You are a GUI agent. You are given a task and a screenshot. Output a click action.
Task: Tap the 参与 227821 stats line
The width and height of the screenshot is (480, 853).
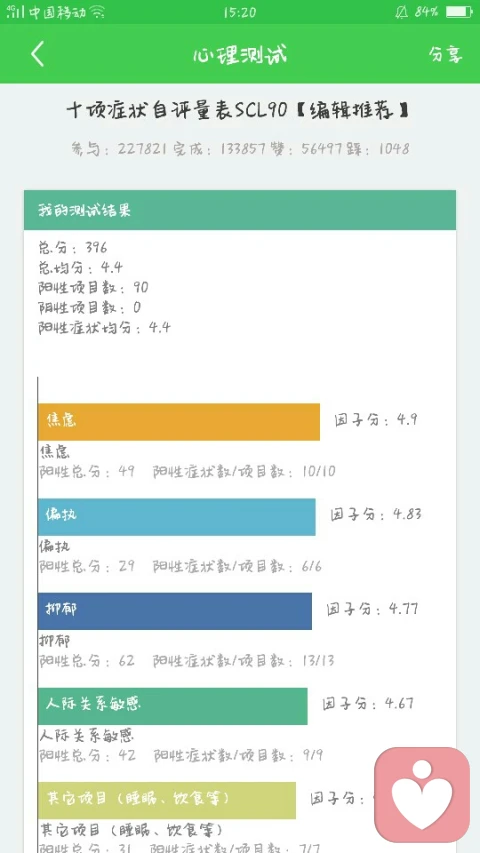240,149
